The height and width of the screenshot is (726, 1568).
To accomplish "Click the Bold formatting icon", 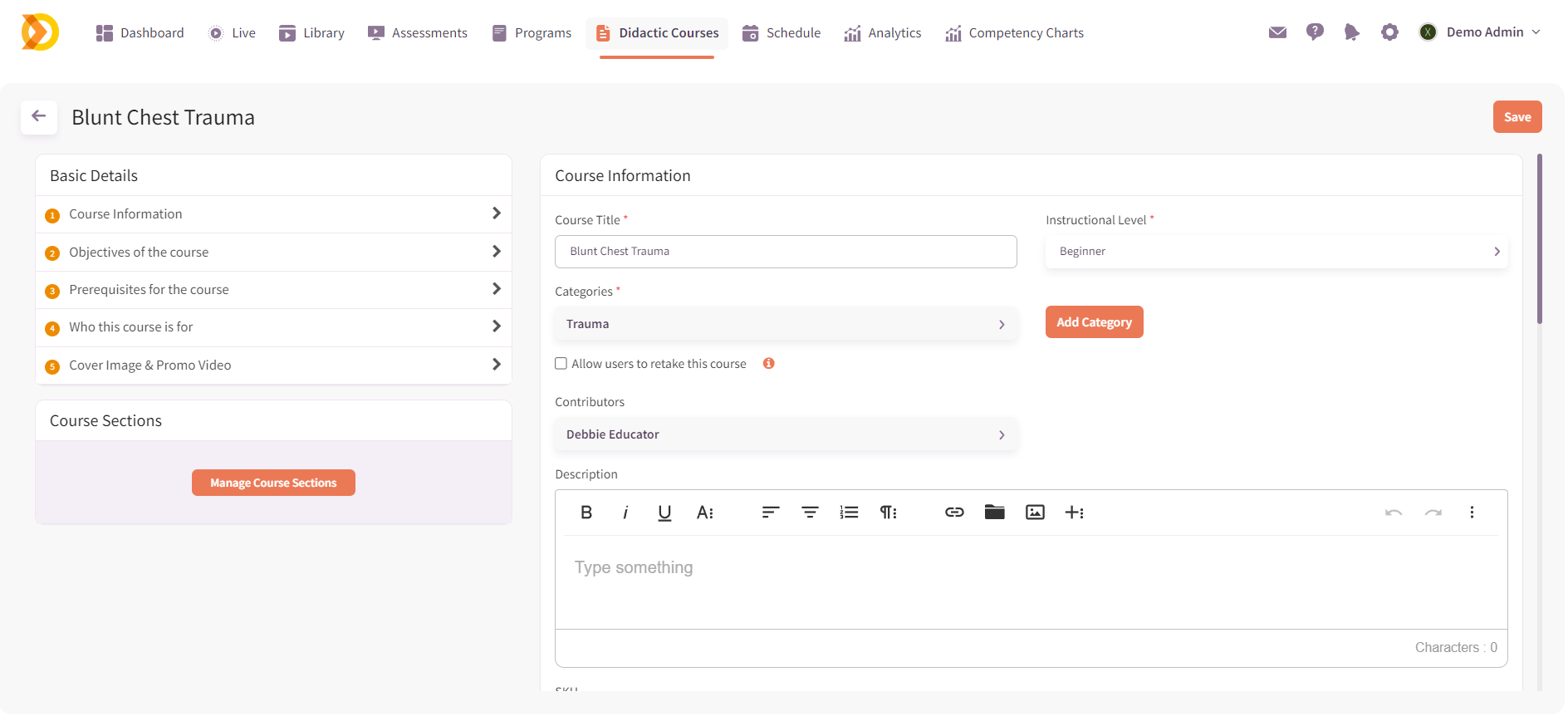I will click(x=586, y=513).
